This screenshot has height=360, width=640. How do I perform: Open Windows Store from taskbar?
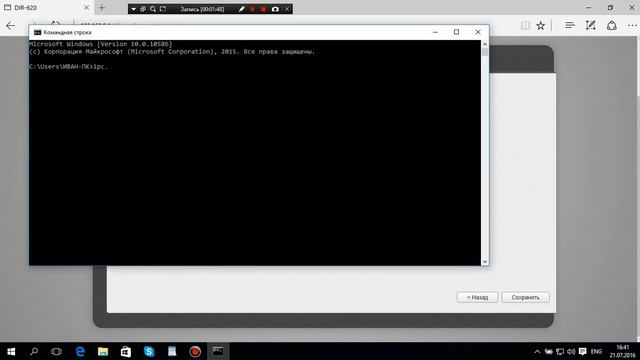pyautogui.click(x=126, y=351)
